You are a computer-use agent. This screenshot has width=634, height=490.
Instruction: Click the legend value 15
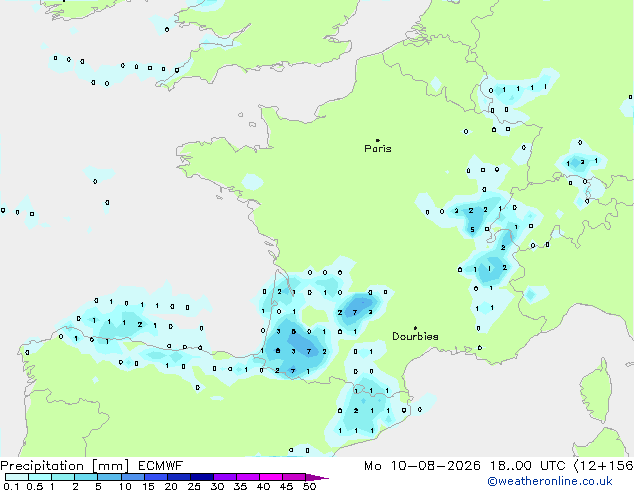tap(148, 486)
